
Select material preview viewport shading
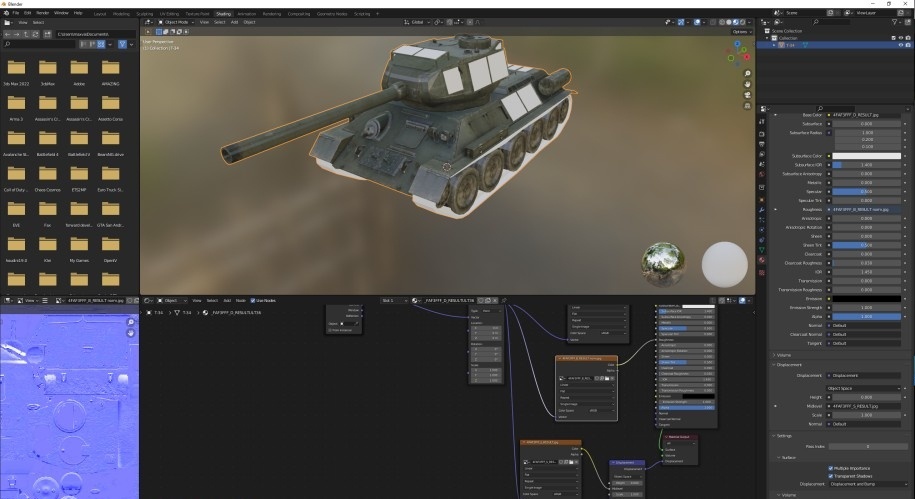click(736, 22)
